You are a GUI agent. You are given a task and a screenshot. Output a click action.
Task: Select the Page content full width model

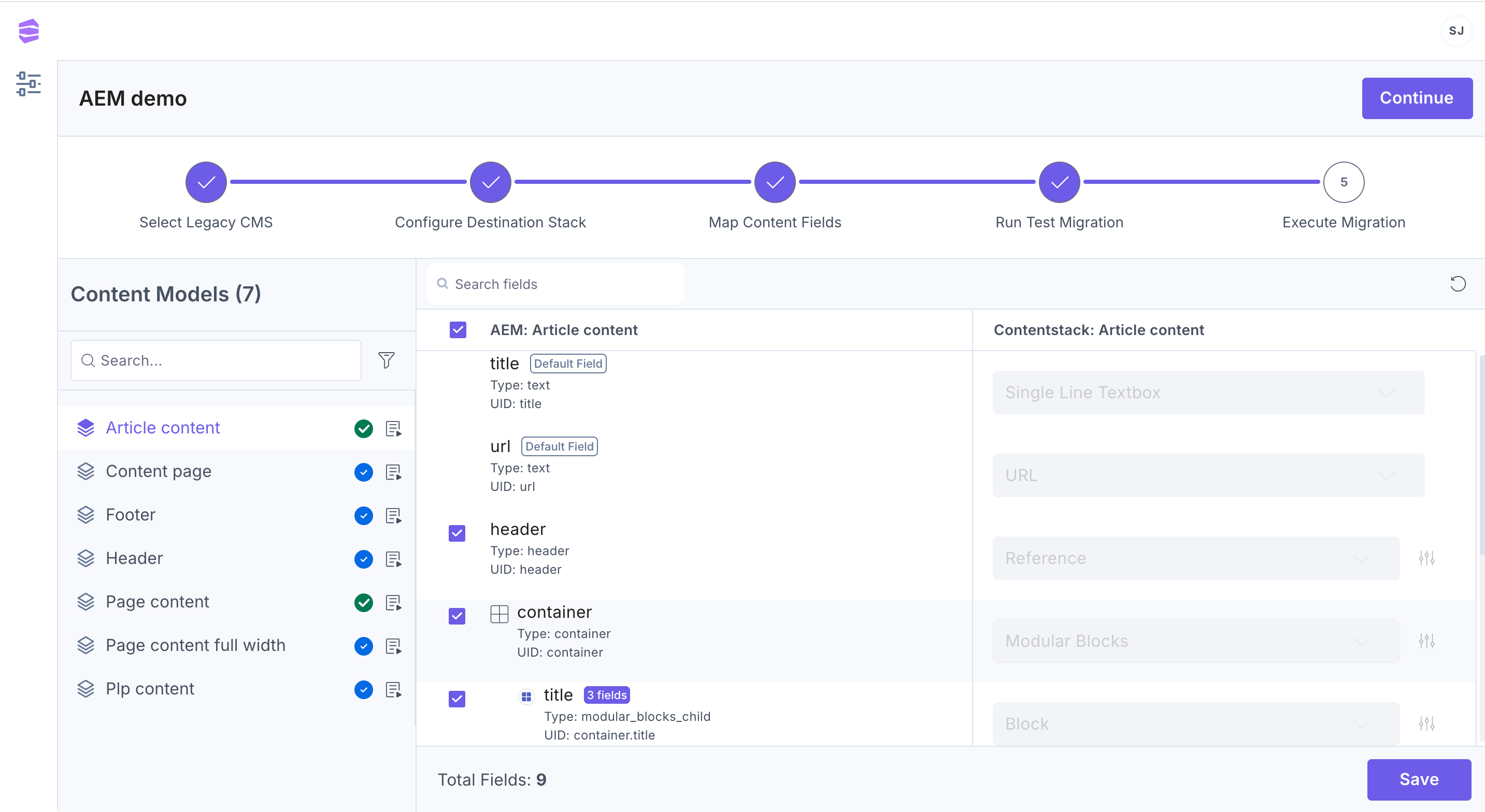[x=195, y=645]
